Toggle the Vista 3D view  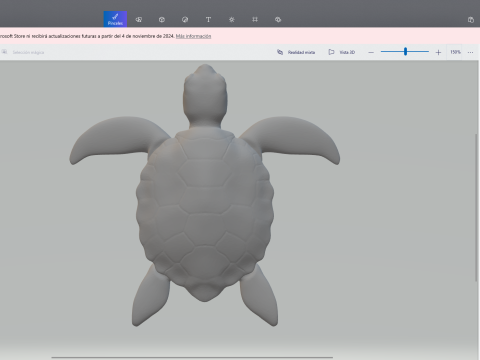342,52
